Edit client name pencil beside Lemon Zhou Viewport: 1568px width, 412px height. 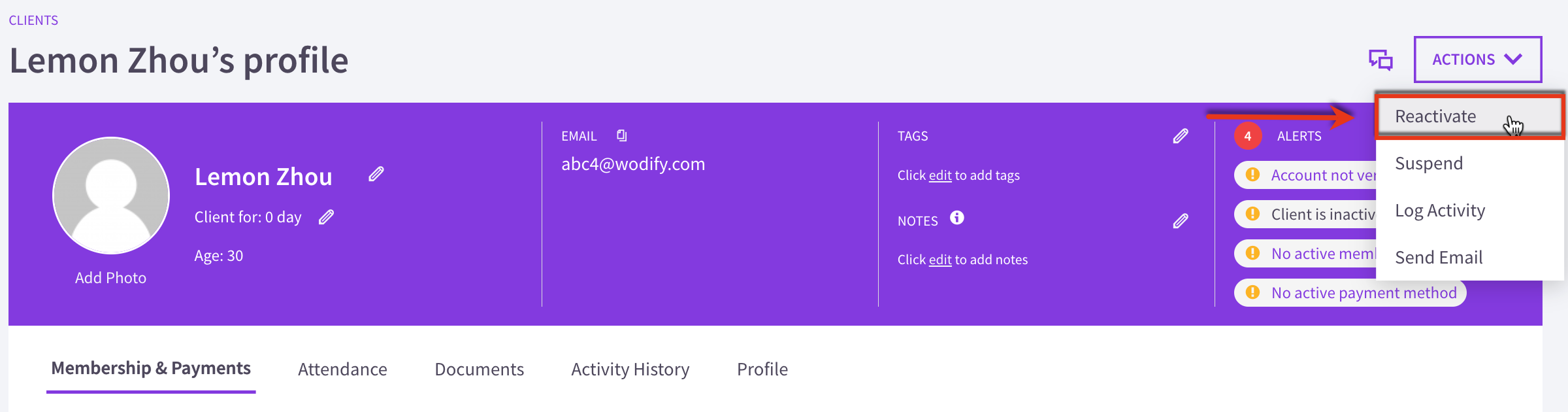[x=376, y=174]
